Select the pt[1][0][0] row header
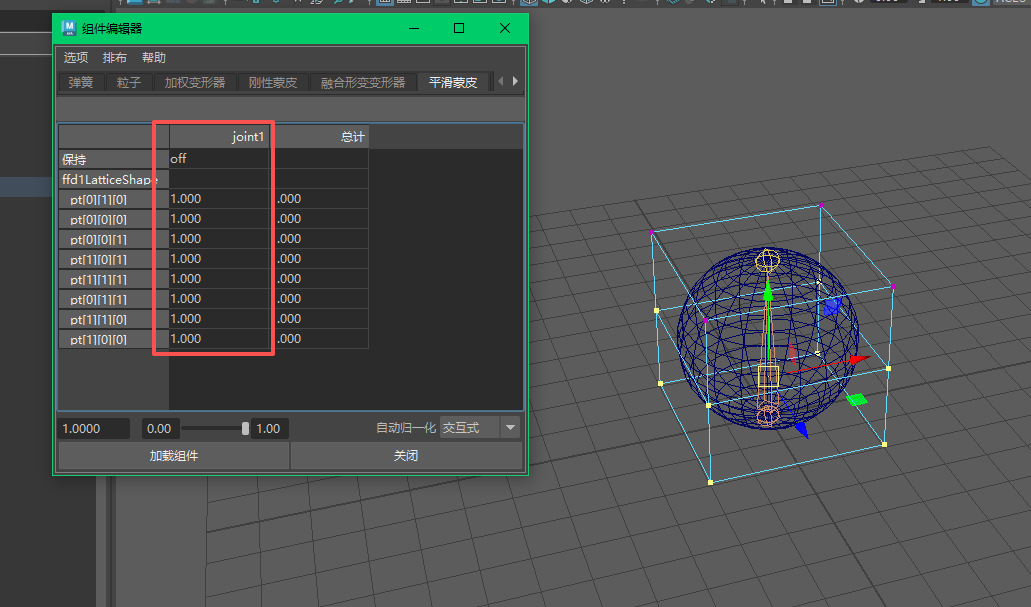This screenshot has height=607, width=1031. coord(114,339)
